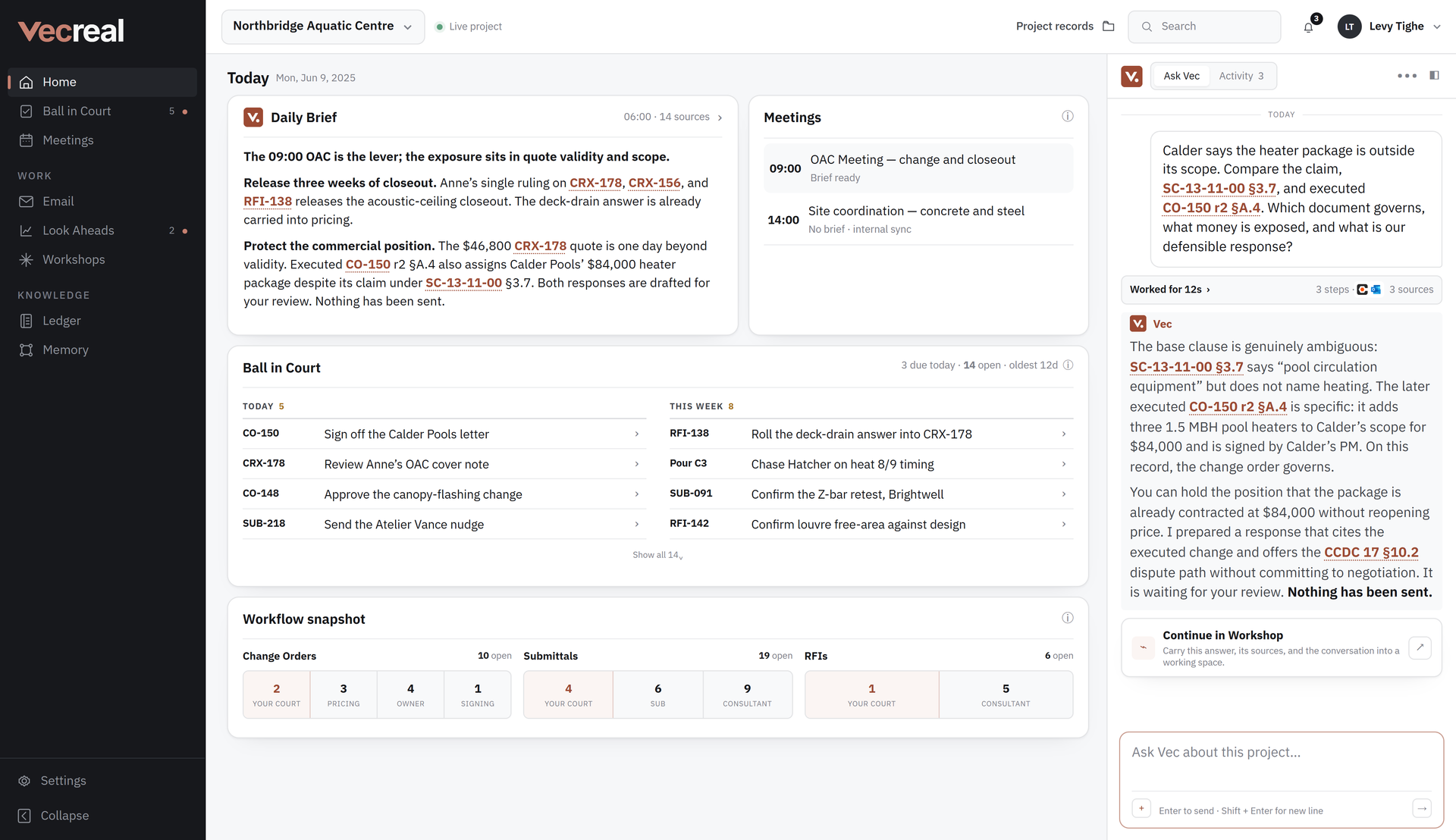Open CRX-156 link in Daily Brief

(x=654, y=183)
